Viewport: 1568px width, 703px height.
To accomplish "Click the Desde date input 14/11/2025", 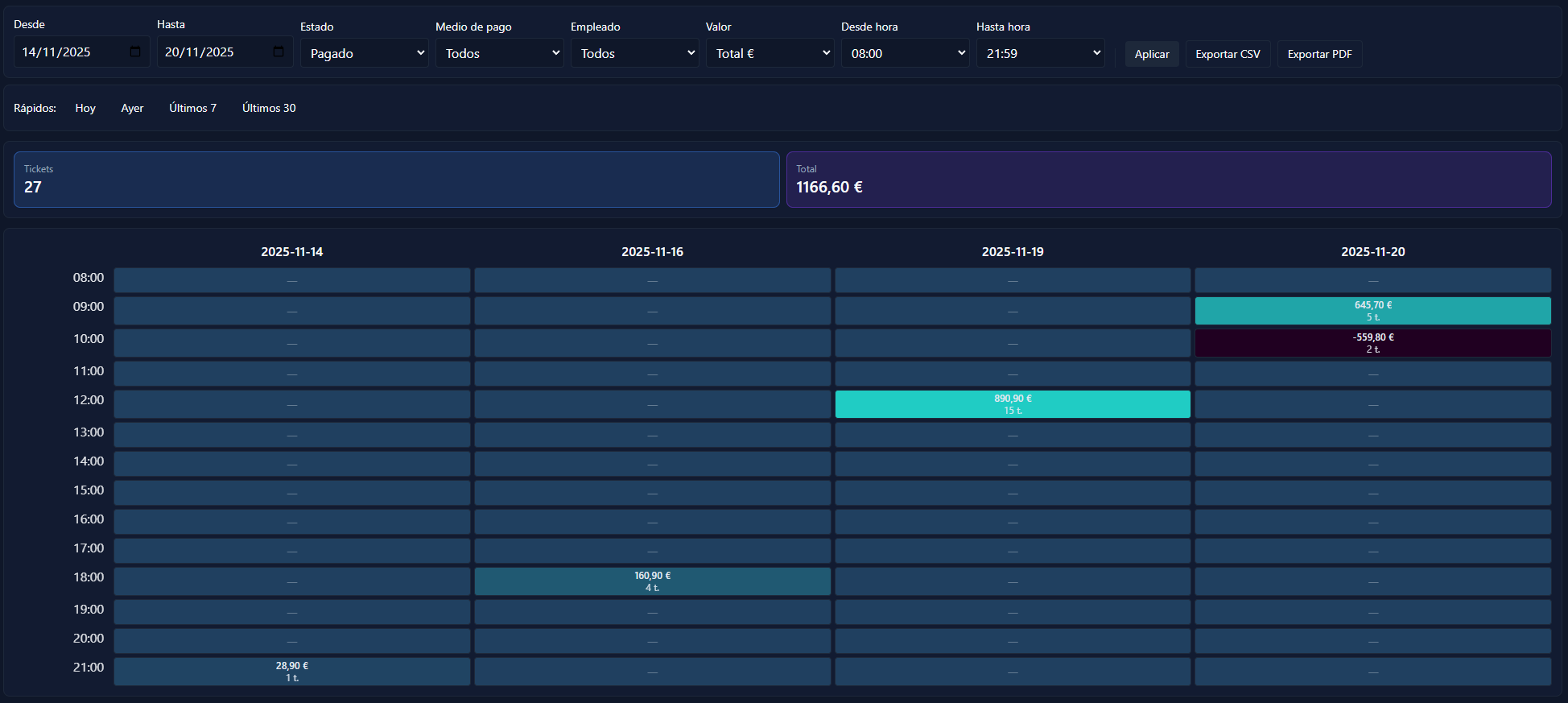I will click(68, 52).
